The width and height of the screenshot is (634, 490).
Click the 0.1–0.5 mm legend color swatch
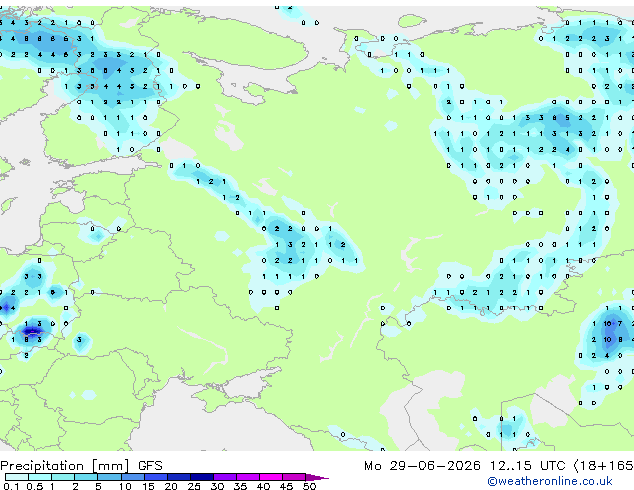click(17, 477)
